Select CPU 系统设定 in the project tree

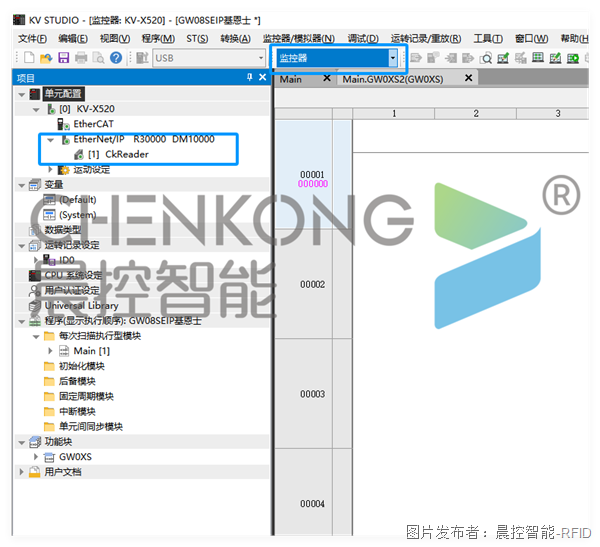point(73,275)
